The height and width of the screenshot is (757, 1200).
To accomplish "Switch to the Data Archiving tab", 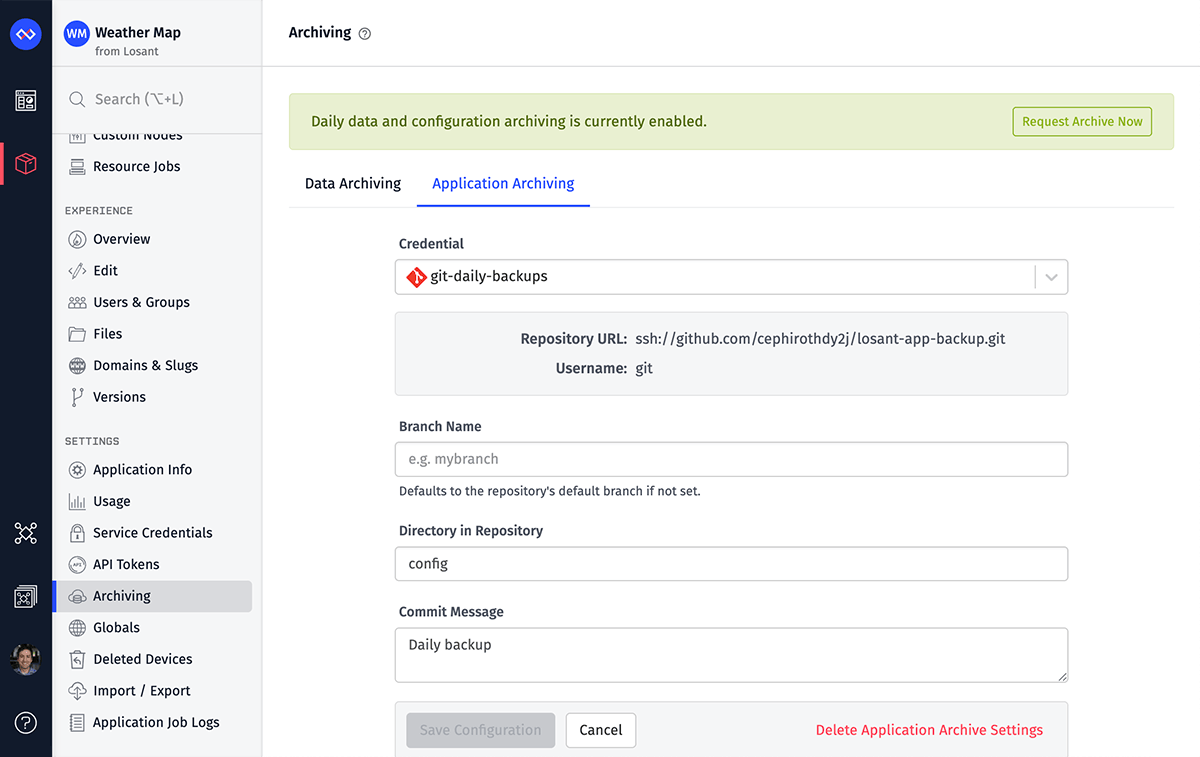I will click(x=352, y=184).
